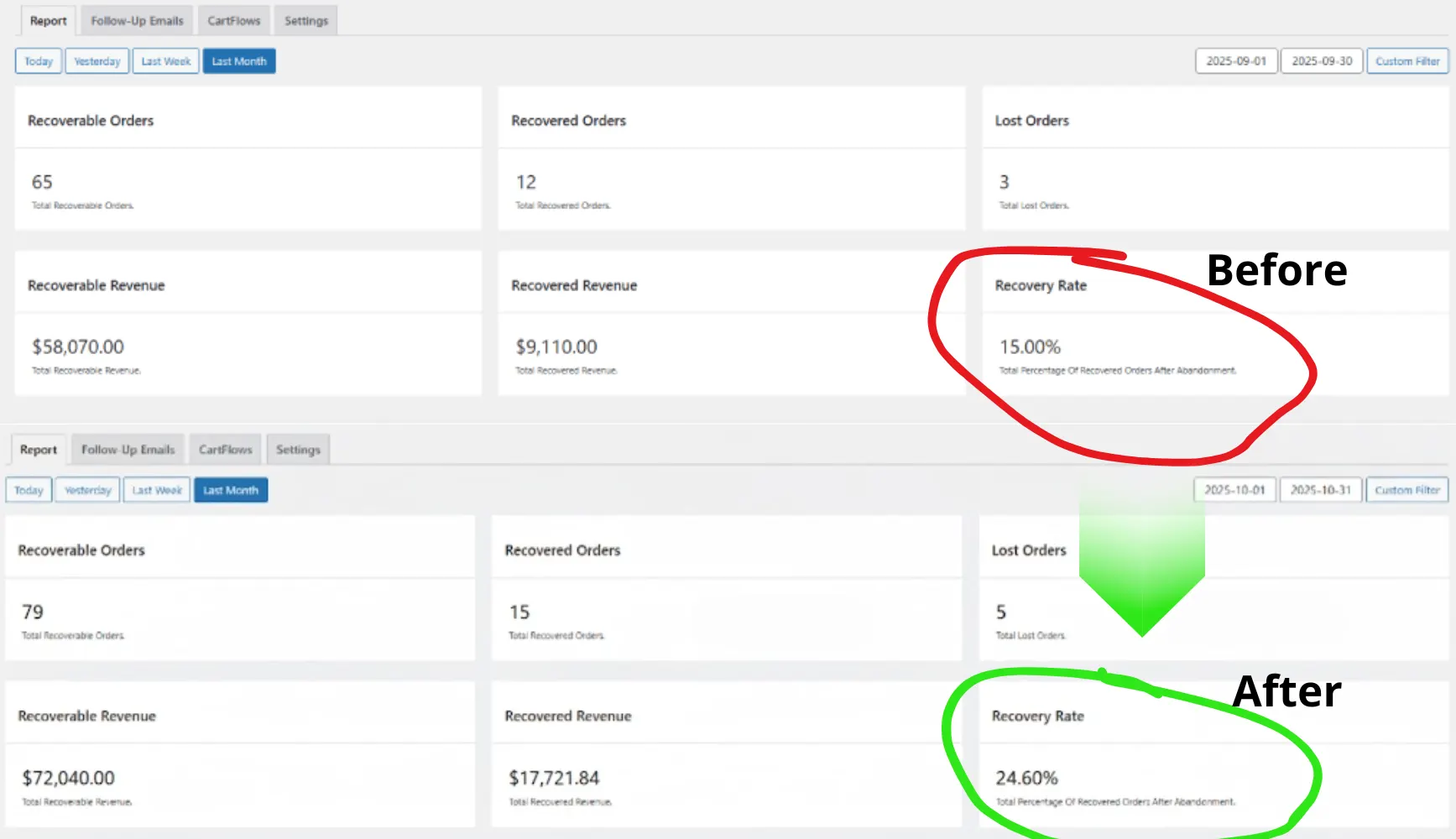Viewport: 1456px width, 839px height.
Task: Open Settings tab in the bottom panel
Action: click(x=298, y=450)
